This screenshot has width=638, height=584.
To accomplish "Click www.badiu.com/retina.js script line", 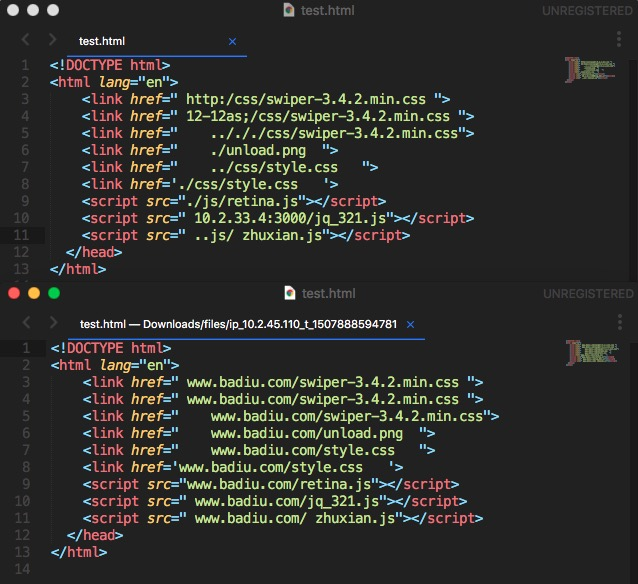I will [x=271, y=484].
